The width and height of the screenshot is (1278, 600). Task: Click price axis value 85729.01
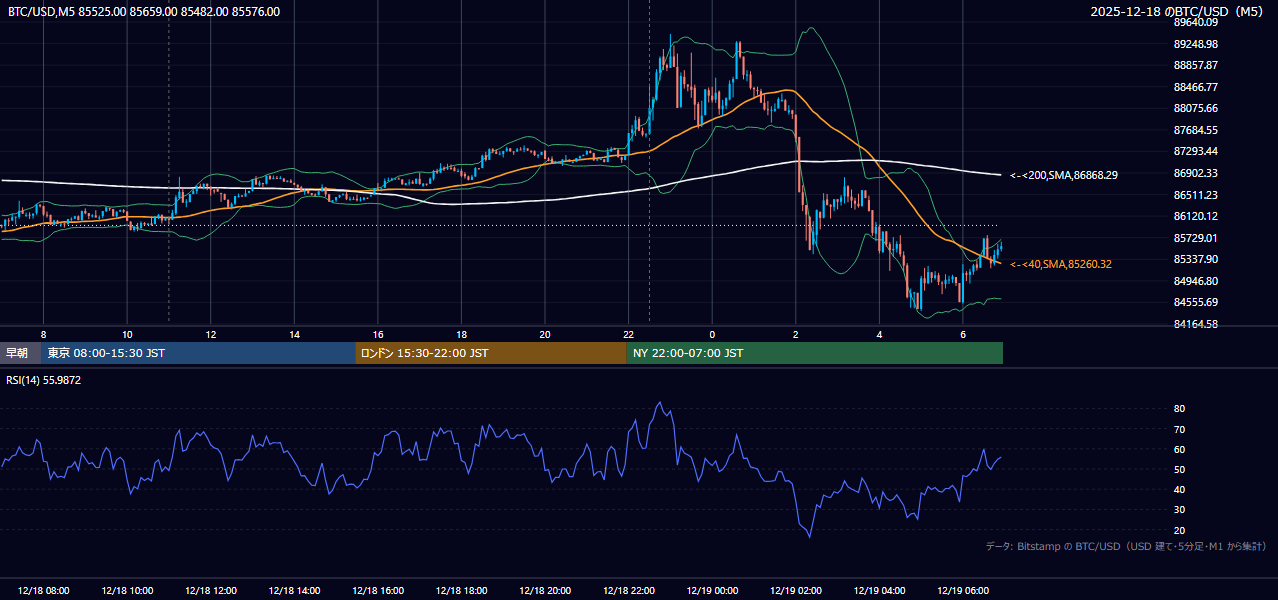[x=1196, y=238]
